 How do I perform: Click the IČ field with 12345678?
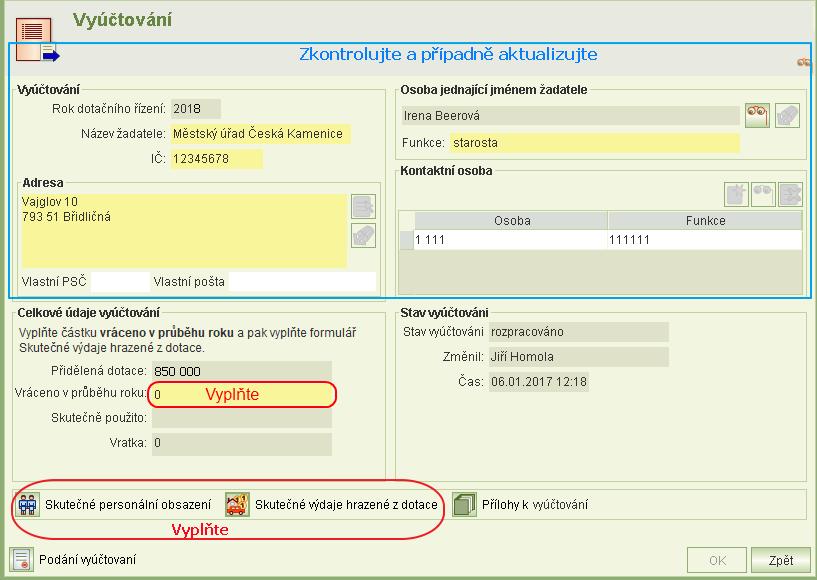click(x=217, y=159)
